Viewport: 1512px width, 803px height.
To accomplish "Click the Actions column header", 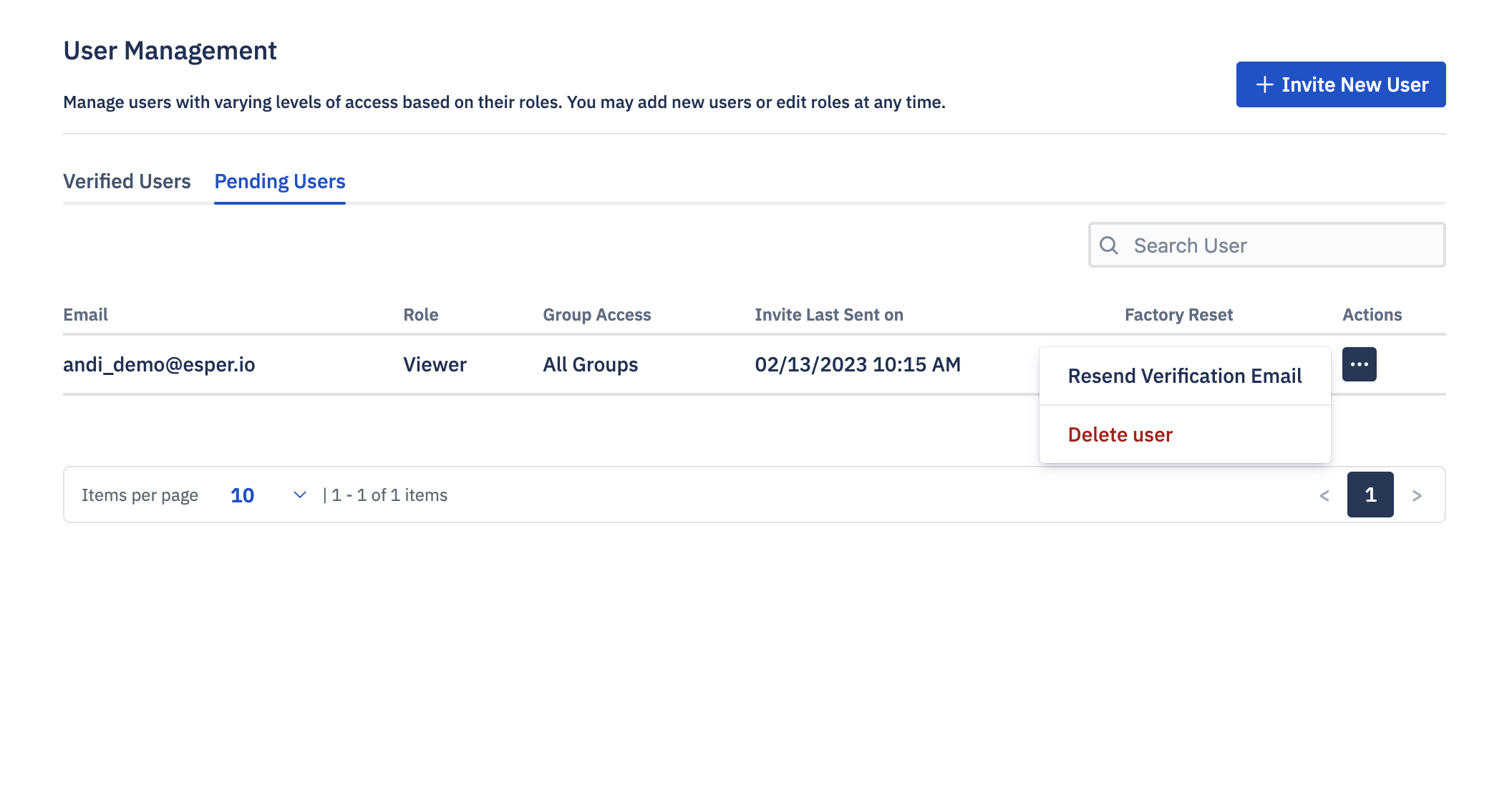I will coord(1372,315).
